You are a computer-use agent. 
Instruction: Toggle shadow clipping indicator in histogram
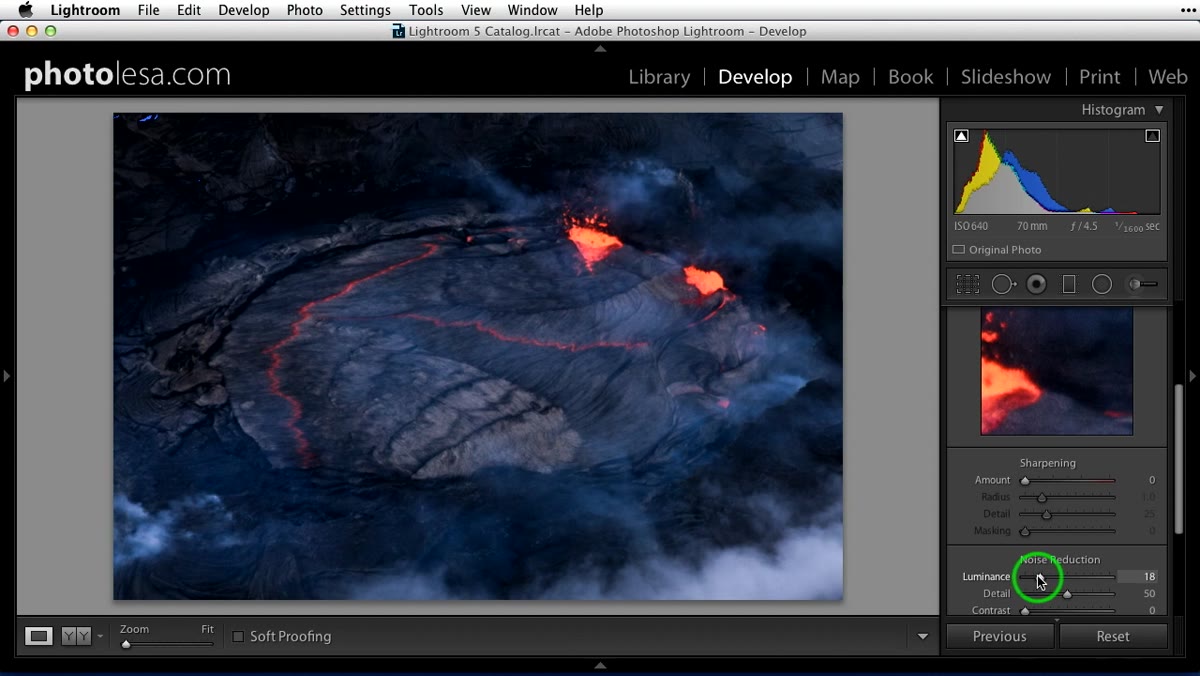(961, 136)
